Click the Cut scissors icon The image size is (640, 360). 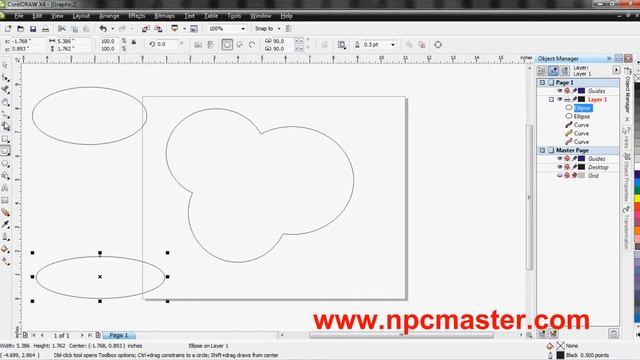coord(62,29)
